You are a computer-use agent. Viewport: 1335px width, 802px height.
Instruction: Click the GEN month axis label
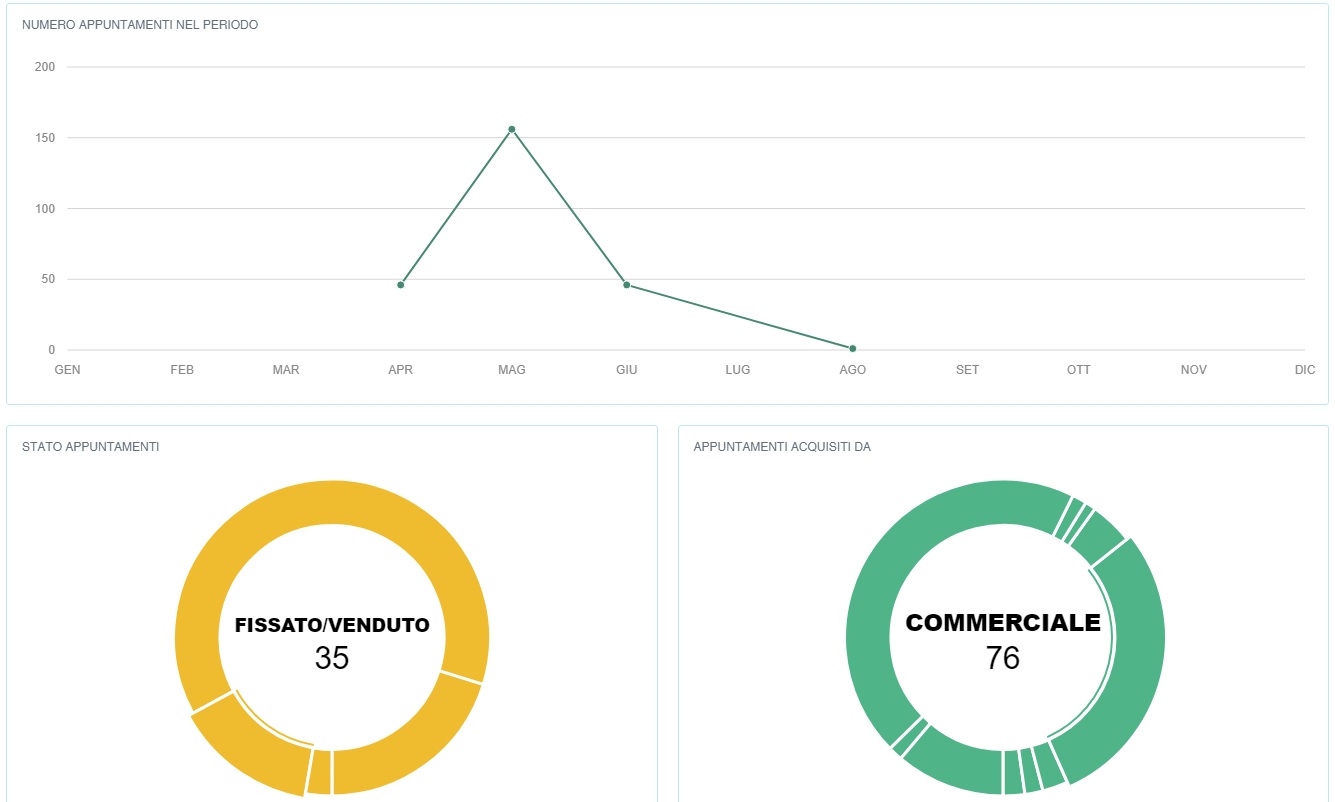click(67, 370)
